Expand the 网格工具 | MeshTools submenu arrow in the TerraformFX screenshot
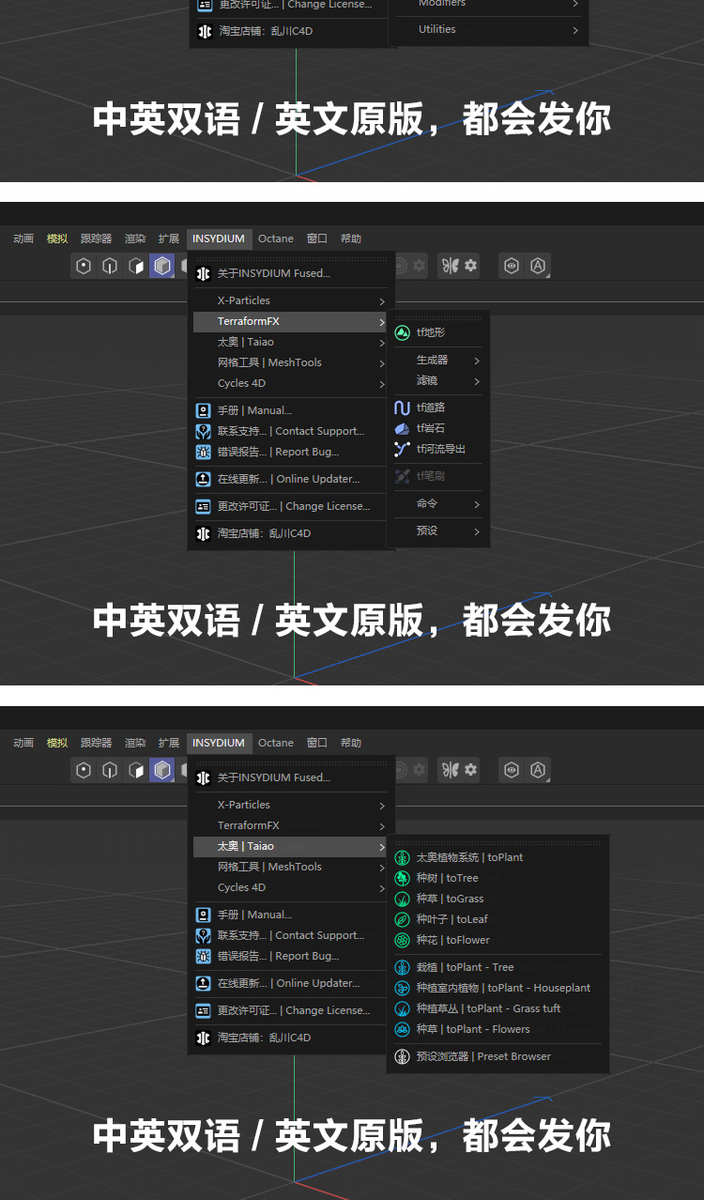Image resolution: width=704 pixels, height=1200 pixels. pos(382,363)
